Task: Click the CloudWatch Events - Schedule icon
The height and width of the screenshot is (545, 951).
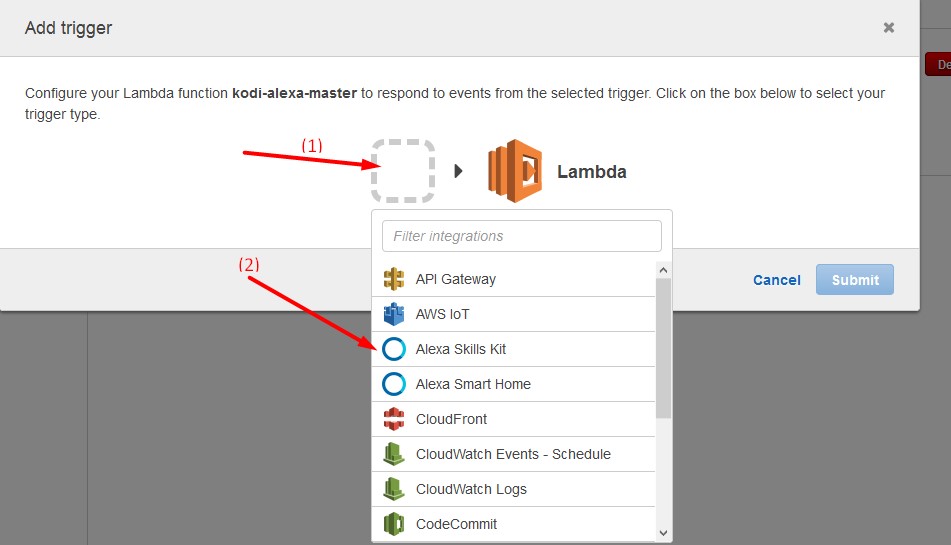Action: (x=394, y=454)
